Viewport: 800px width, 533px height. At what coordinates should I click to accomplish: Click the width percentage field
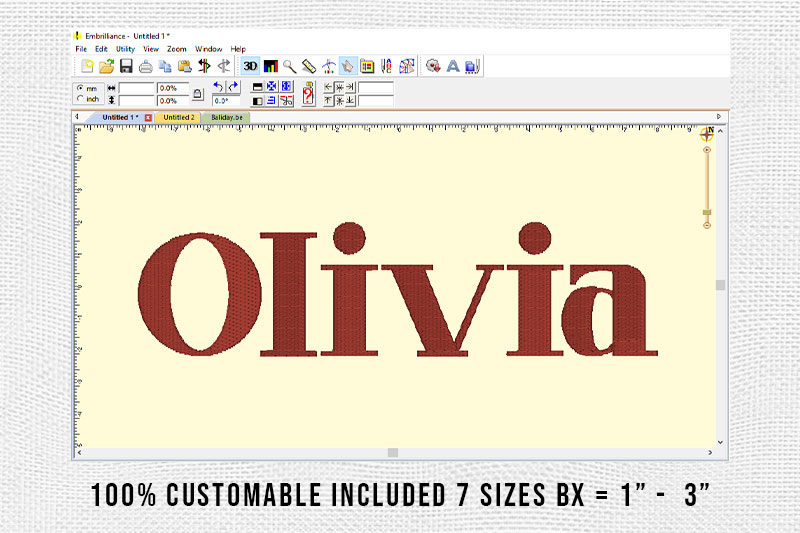pyautogui.click(x=173, y=88)
